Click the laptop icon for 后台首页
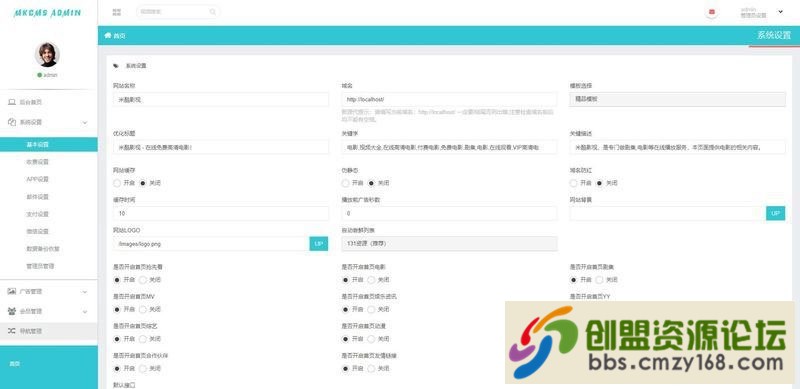The height and width of the screenshot is (389, 800). pyautogui.click(x=12, y=102)
